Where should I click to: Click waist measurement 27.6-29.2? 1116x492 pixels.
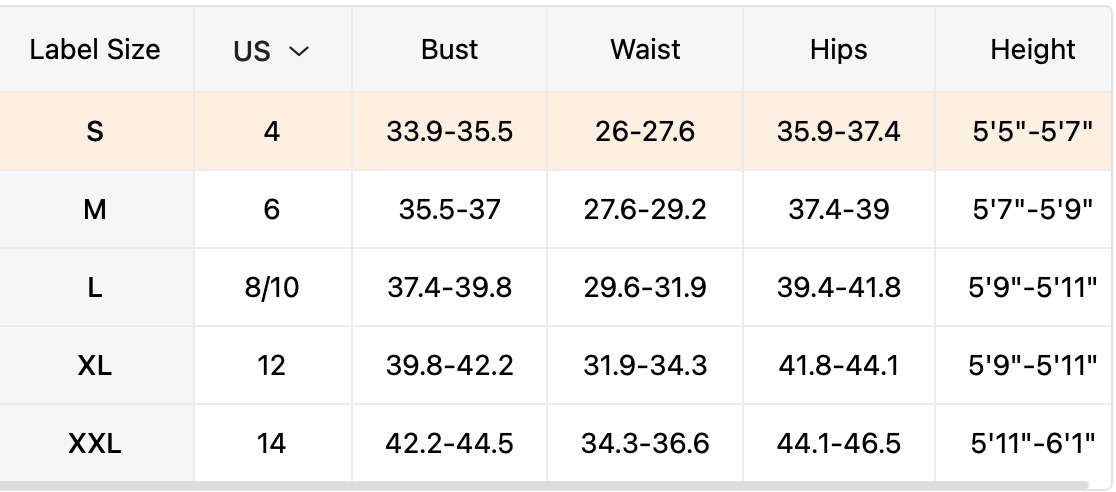[x=645, y=209]
